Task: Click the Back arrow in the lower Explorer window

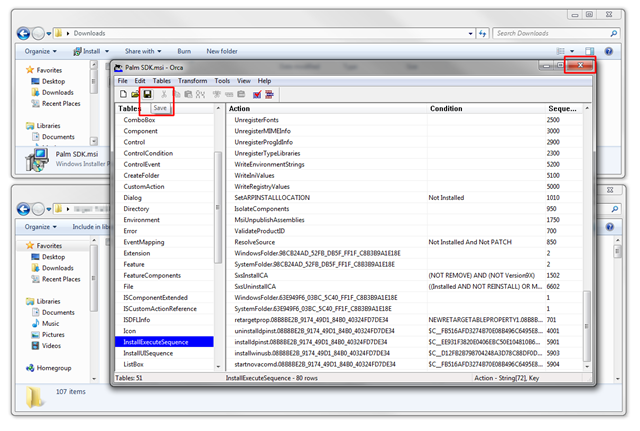Action: [x=23, y=209]
